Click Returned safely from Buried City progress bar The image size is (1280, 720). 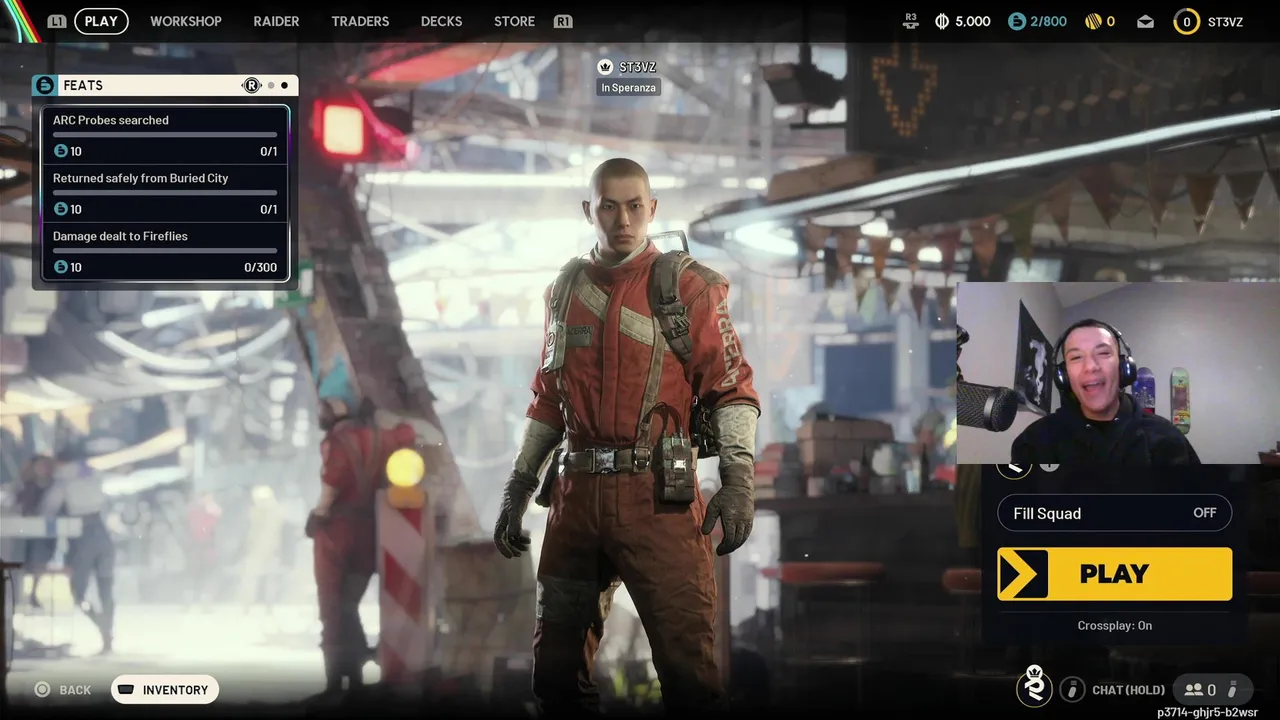point(165,192)
